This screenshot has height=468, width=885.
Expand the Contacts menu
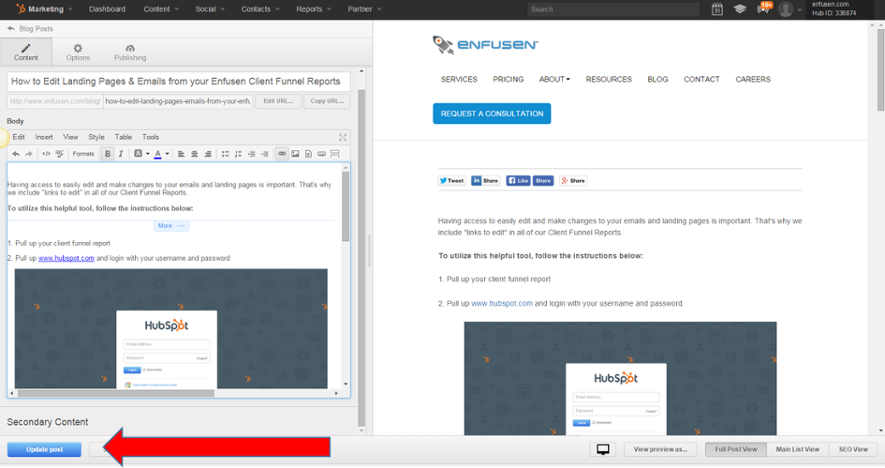tap(260, 9)
